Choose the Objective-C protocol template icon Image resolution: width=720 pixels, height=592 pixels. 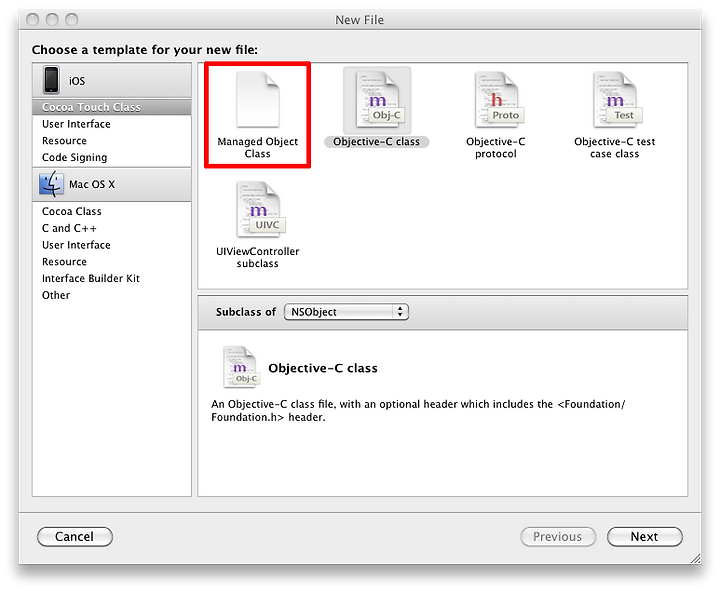[499, 100]
